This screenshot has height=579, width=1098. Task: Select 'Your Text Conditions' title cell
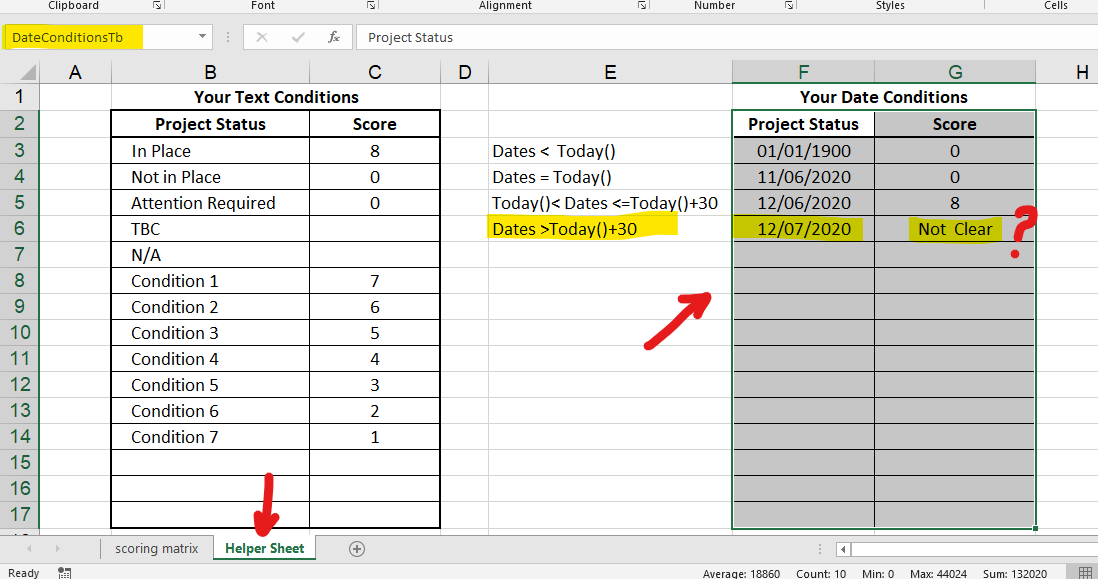[276, 97]
